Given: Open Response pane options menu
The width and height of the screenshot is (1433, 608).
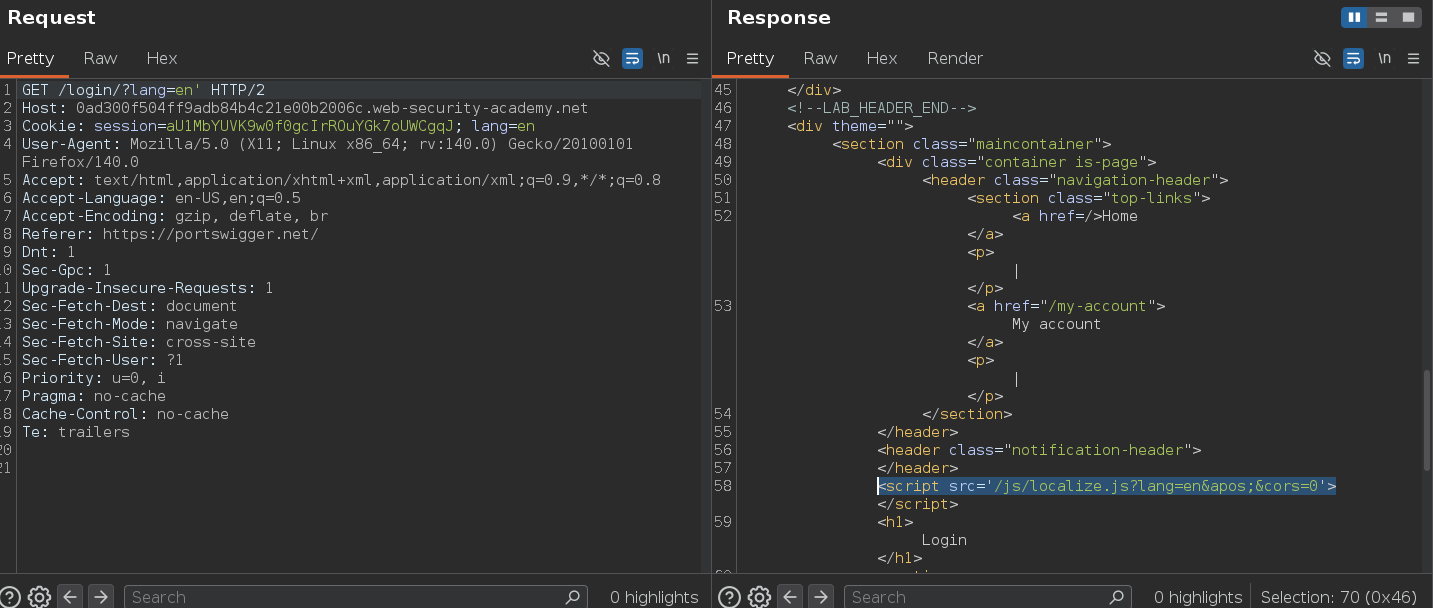Looking at the screenshot, I should tap(1413, 58).
